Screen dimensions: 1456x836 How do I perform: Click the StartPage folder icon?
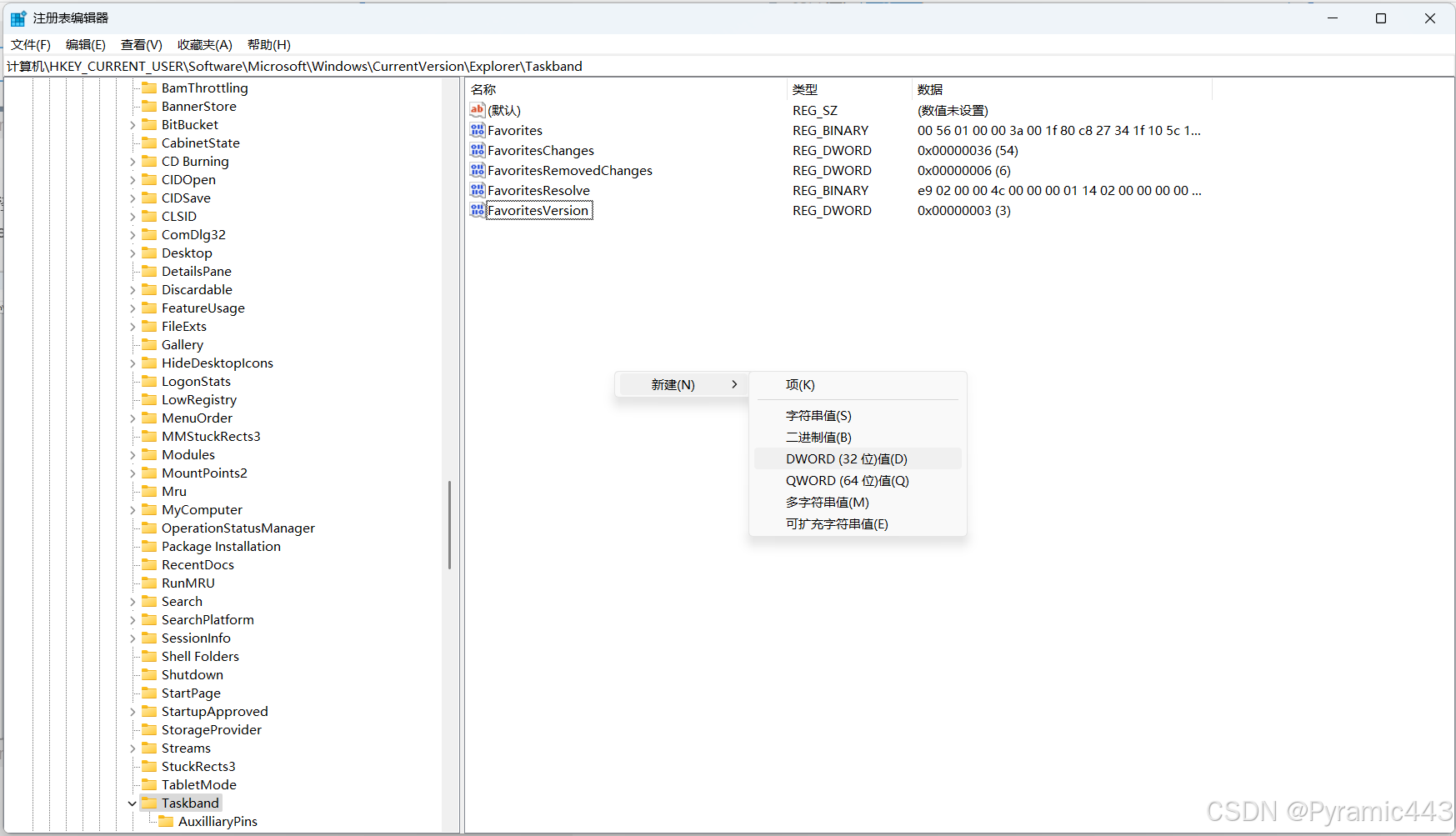pyautogui.click(x=149, y=693)
